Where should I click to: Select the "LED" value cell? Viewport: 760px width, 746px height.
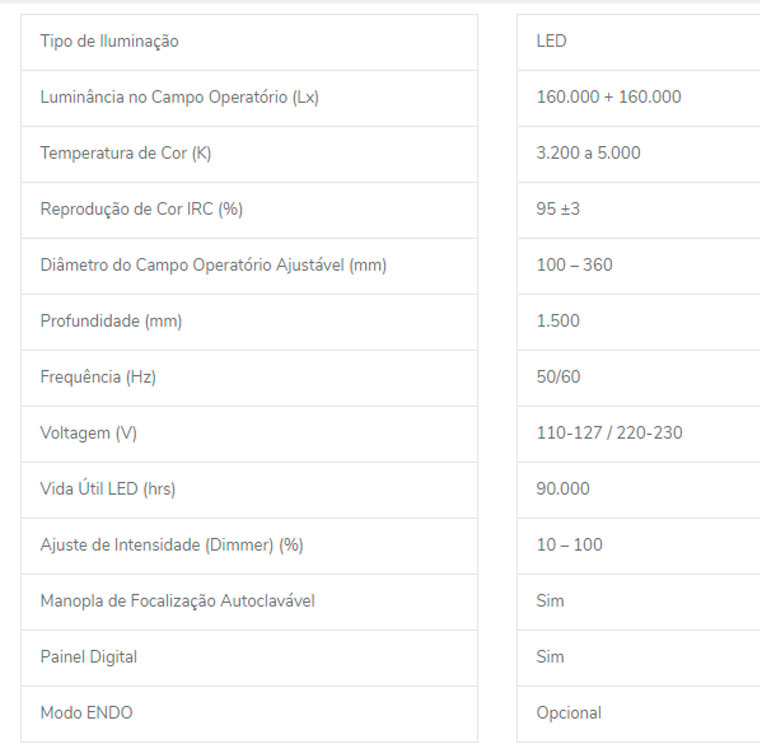point(552,42)
